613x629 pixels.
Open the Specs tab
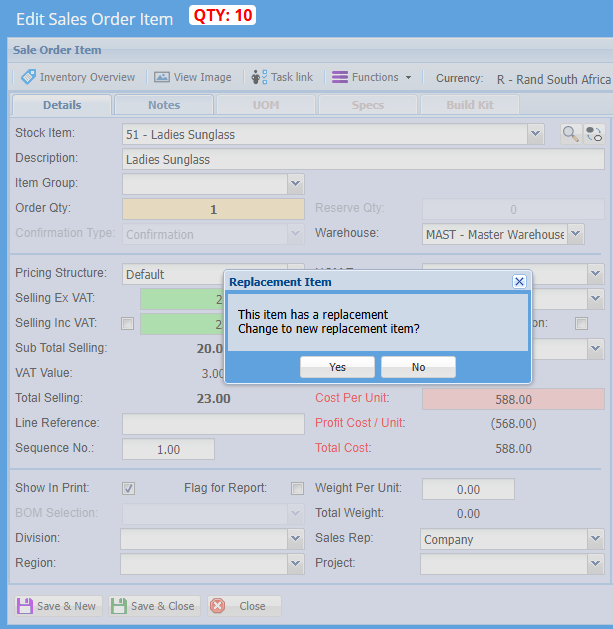click(367, 105)
